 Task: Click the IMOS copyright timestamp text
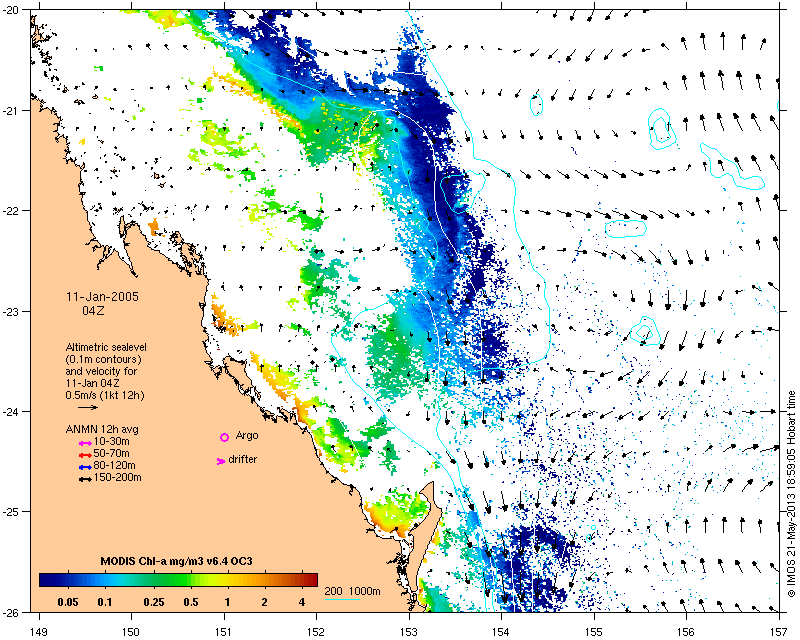[x=791, y=494]
